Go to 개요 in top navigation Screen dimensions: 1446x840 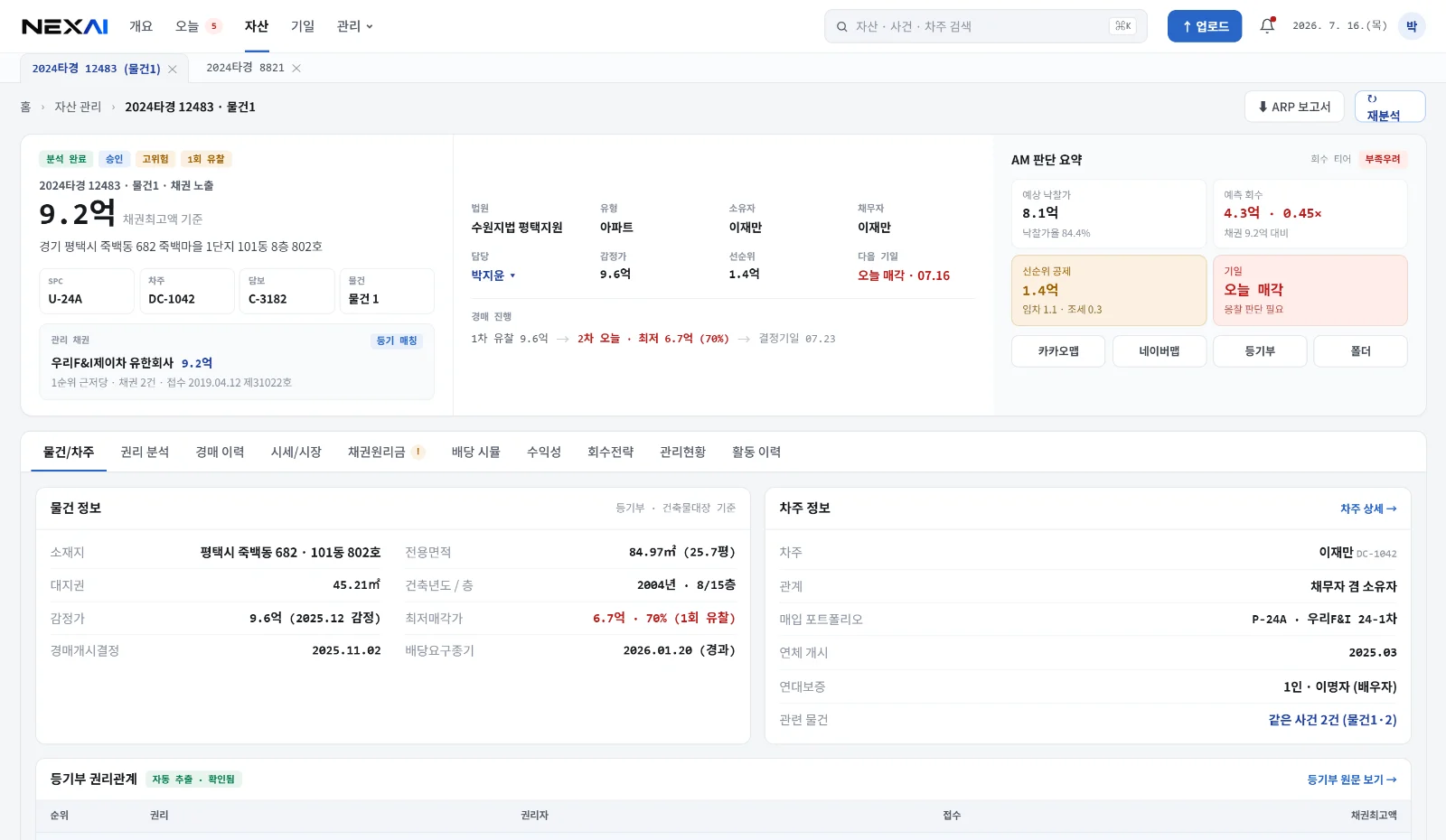pos(141,26)
